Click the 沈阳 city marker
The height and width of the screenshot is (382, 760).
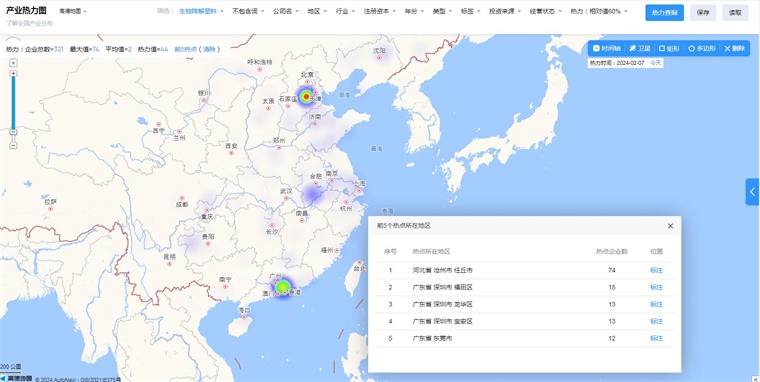pyautogui.click(x=380, y=58)
